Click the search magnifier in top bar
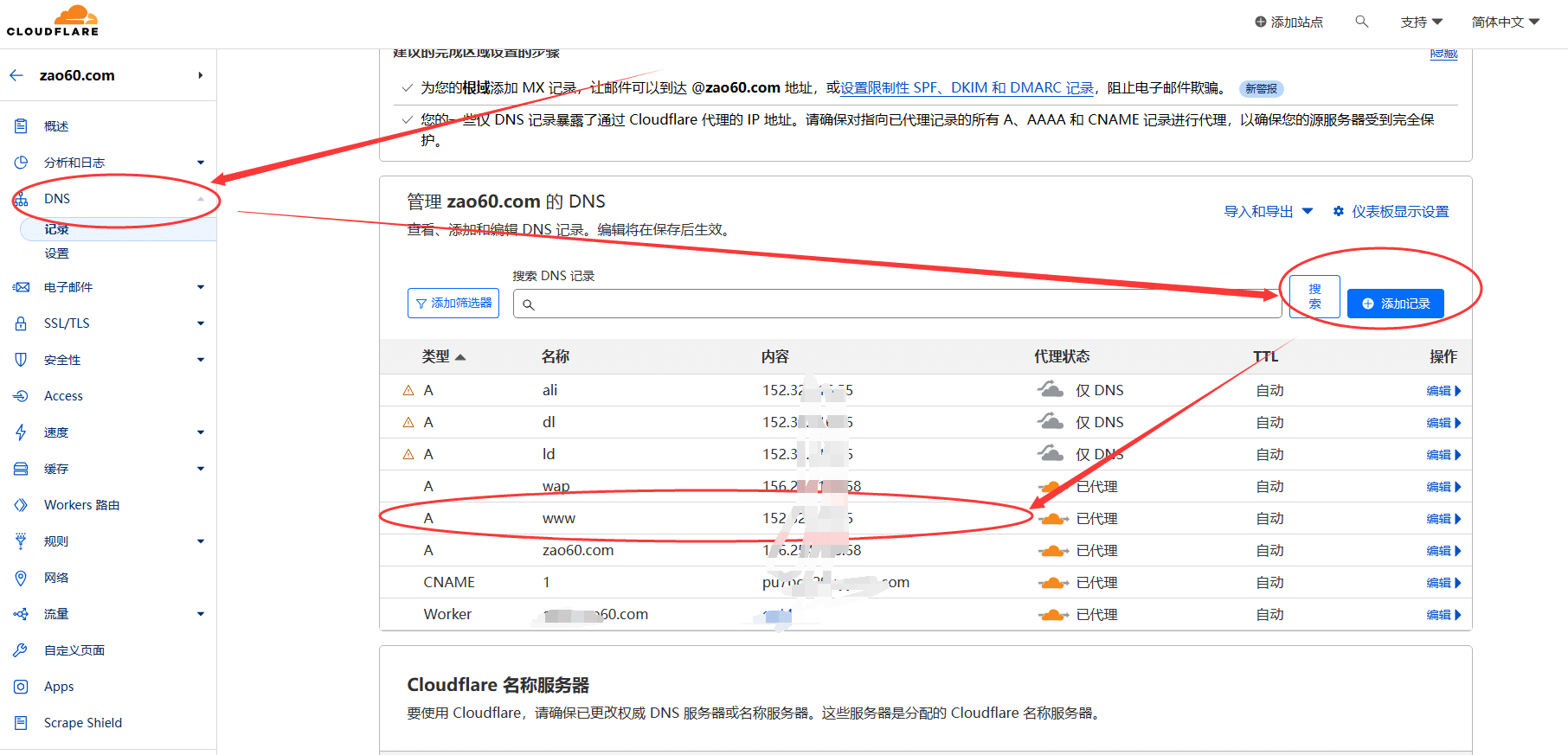The height and width of the screenshot is (755, 1568). (x=1361, y=22)
